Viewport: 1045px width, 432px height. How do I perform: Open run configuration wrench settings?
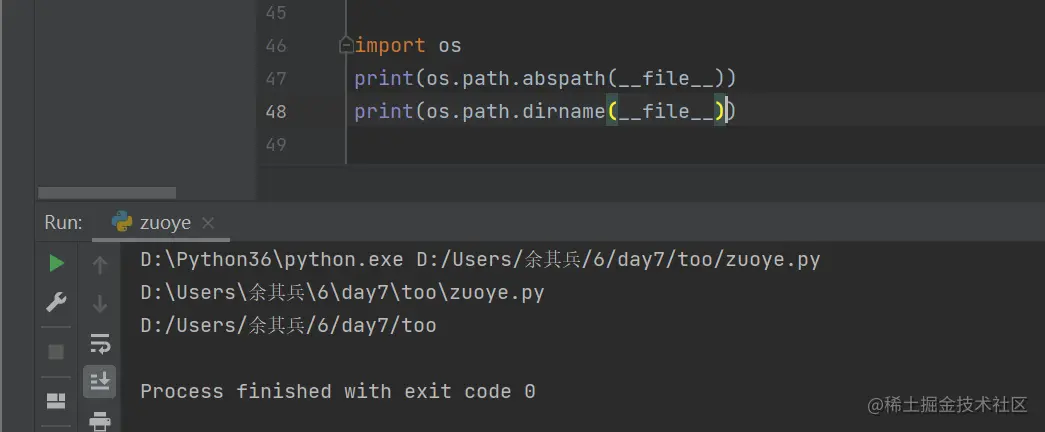(x=56, y=302)
